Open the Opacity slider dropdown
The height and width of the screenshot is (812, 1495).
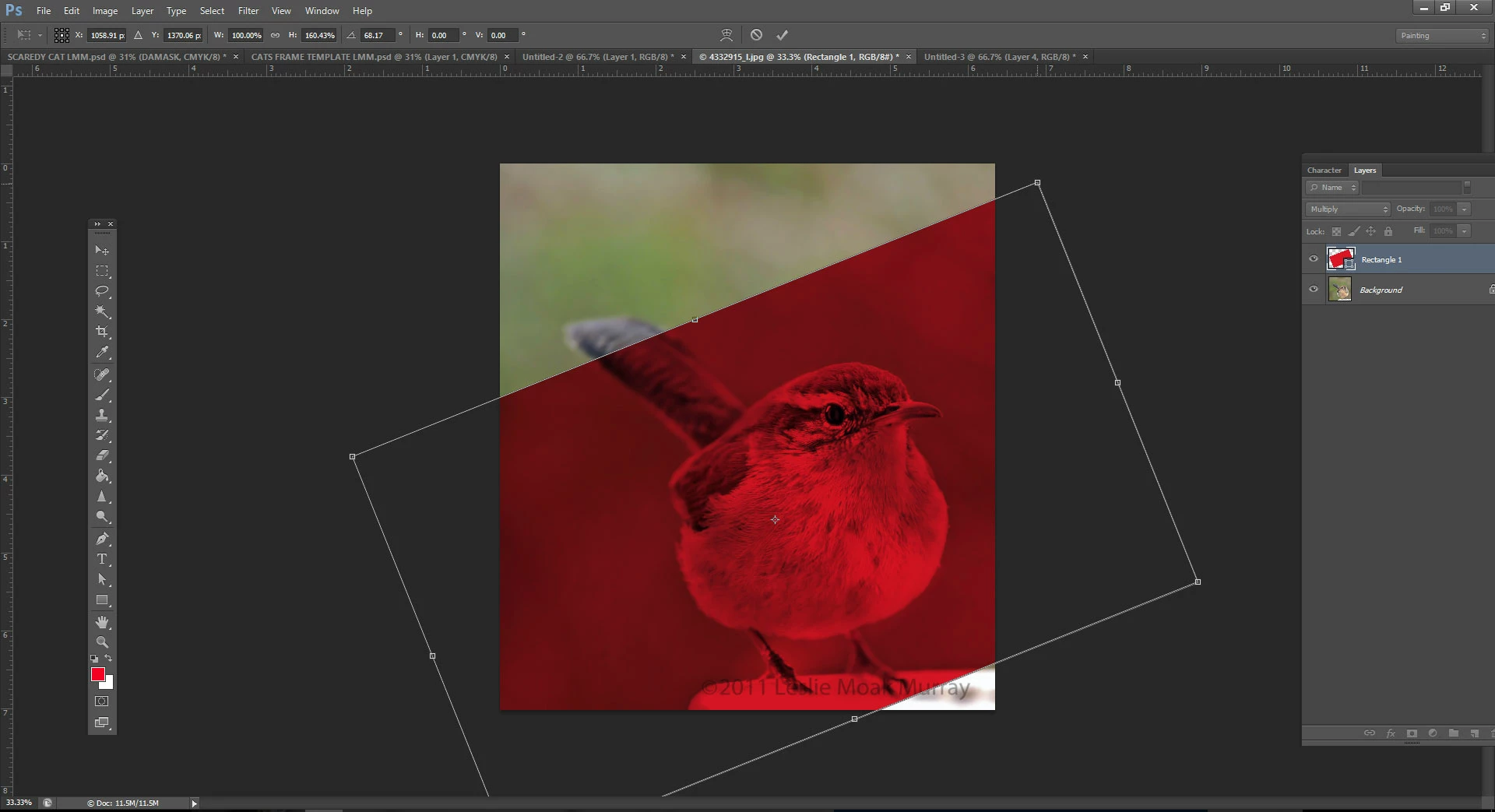1464,209
